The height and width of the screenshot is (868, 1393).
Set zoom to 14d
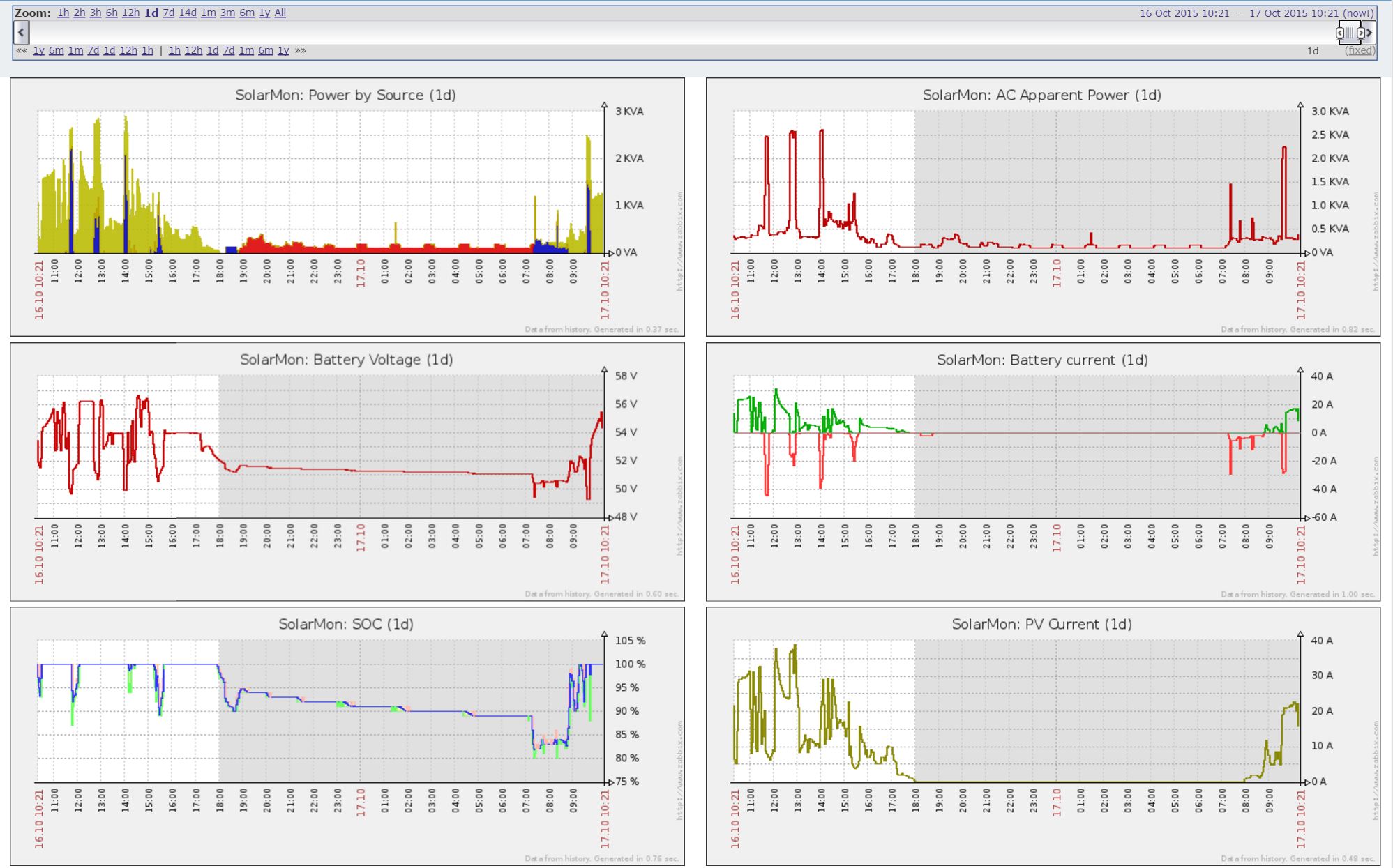(188, 13)
